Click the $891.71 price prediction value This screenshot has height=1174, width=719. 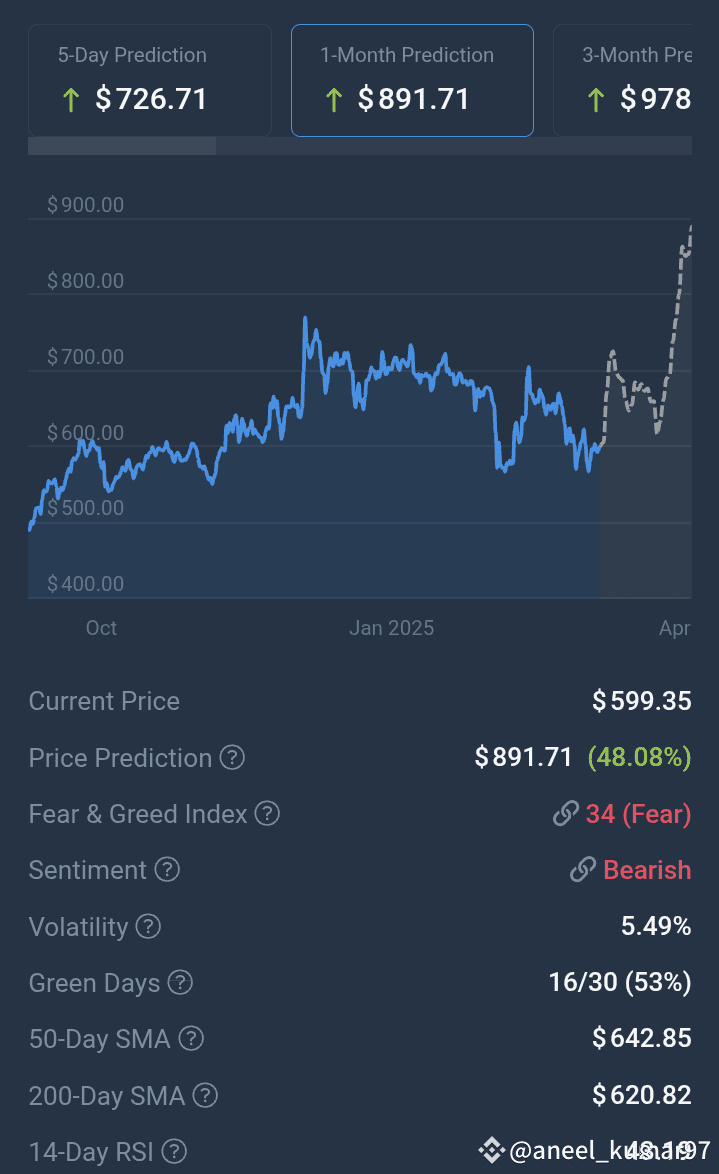click(x=523, y=758)
